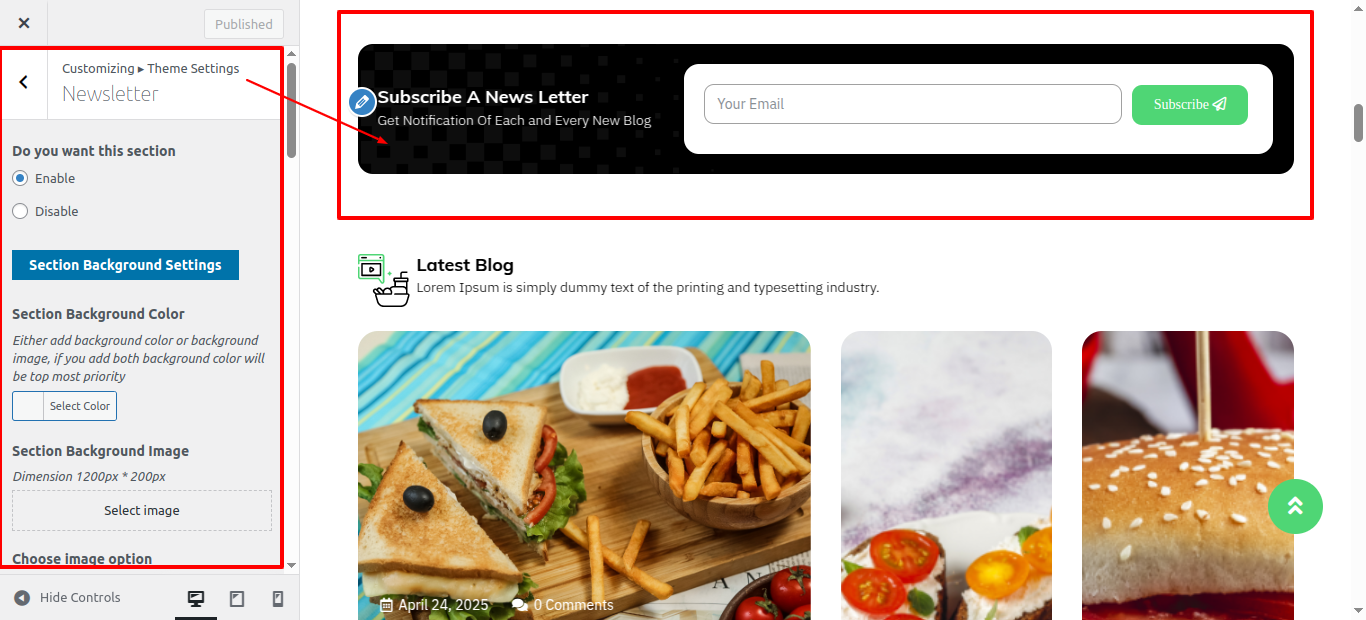Click the Published button
The height and width of the screenshot is (620, 1366).
click(x=244, y=24)
